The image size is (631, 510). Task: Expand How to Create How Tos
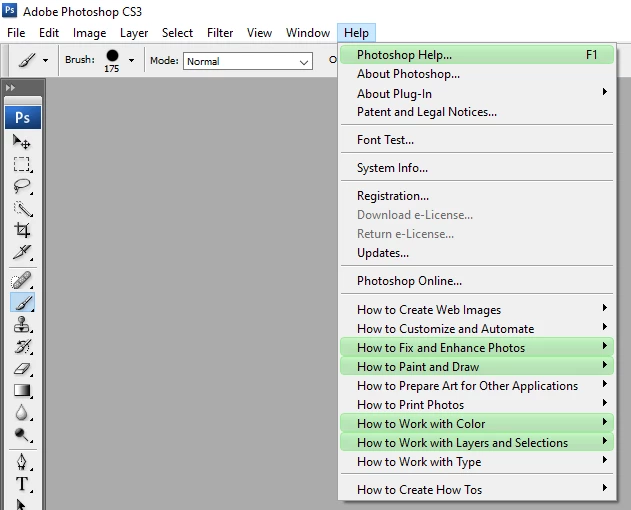(477, 489)
